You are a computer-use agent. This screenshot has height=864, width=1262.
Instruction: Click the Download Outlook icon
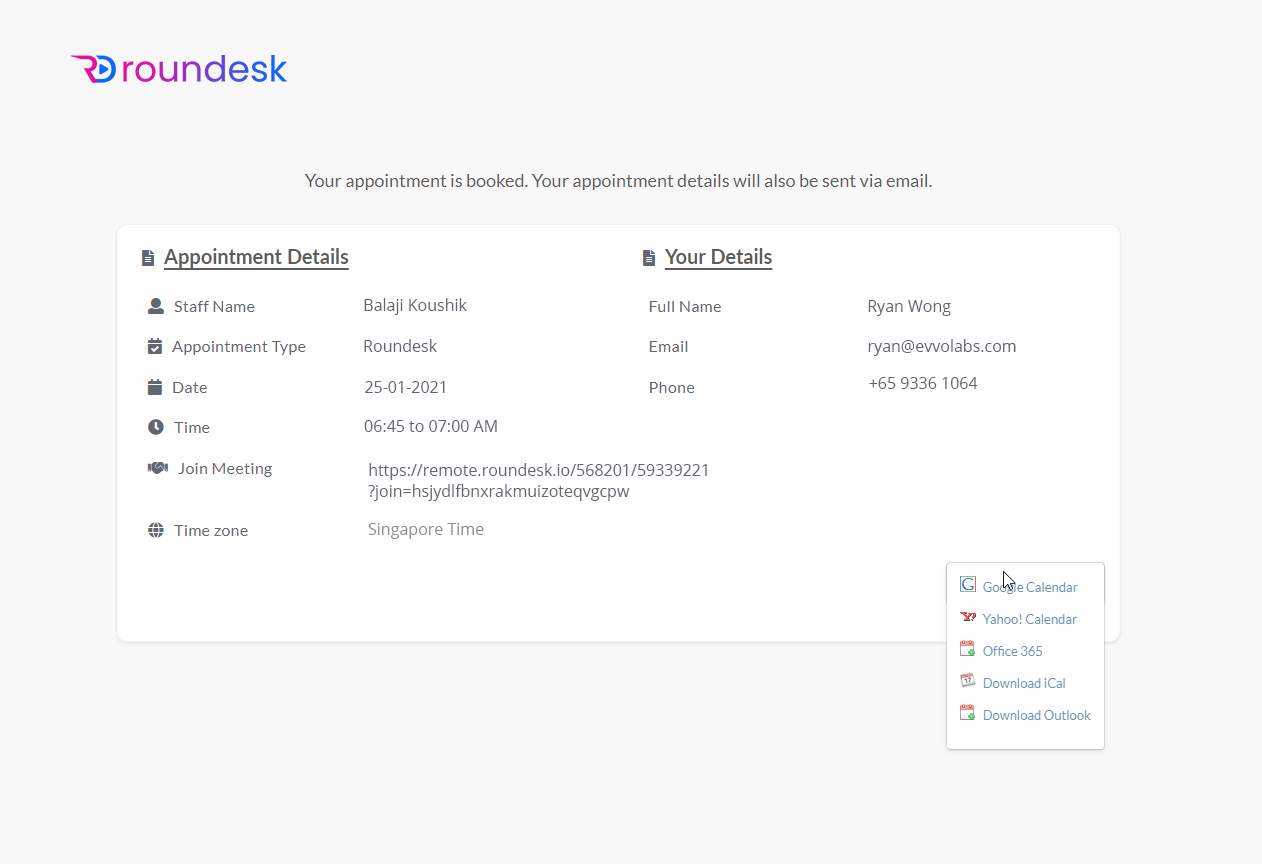(967, 713)
